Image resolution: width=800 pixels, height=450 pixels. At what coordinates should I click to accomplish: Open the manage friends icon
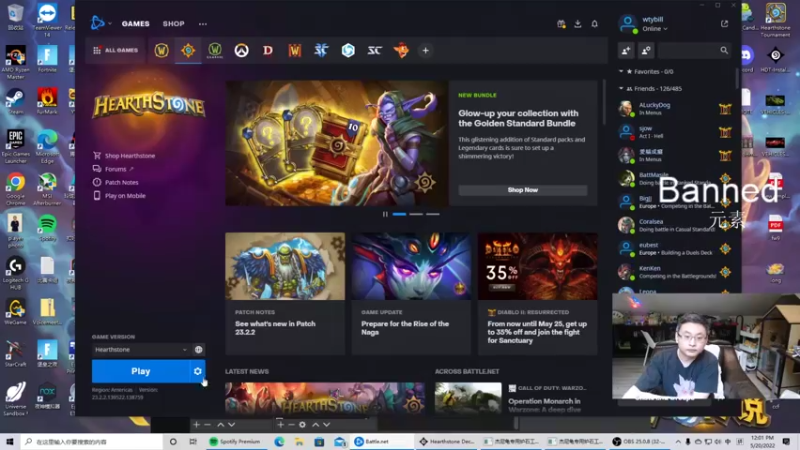click(646, 51)
